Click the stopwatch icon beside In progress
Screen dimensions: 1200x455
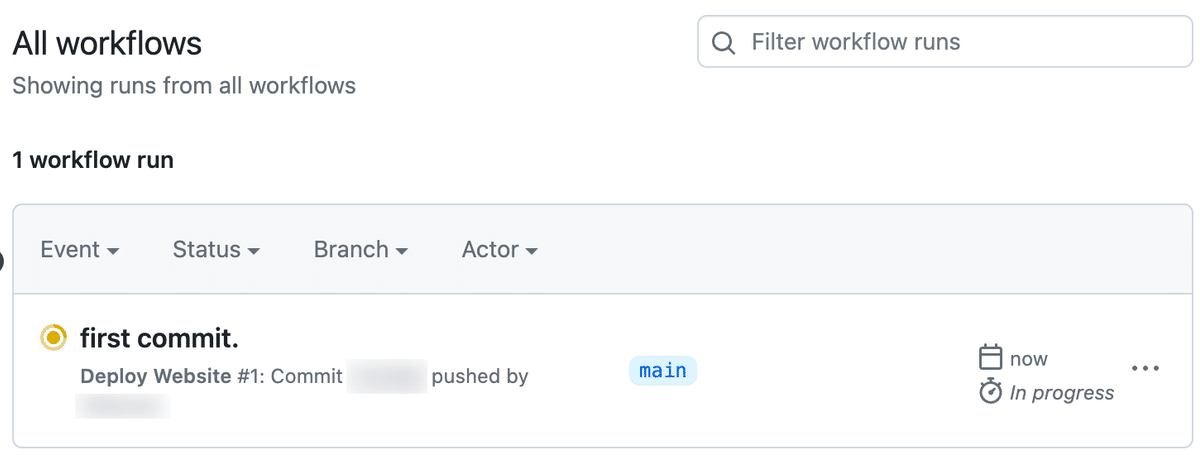click(990, 392)
